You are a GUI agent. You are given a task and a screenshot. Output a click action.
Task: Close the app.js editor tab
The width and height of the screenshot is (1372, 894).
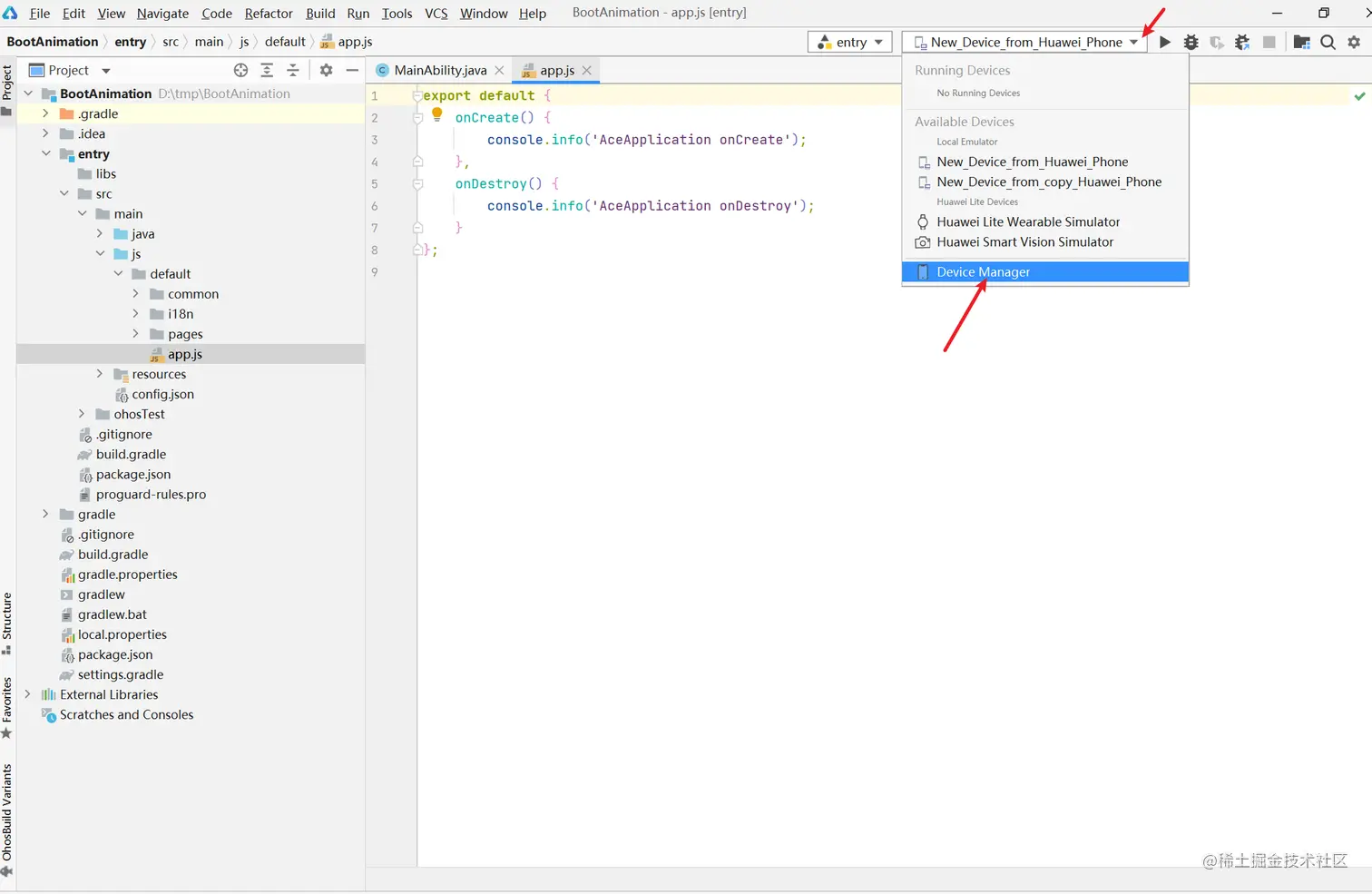587,70
